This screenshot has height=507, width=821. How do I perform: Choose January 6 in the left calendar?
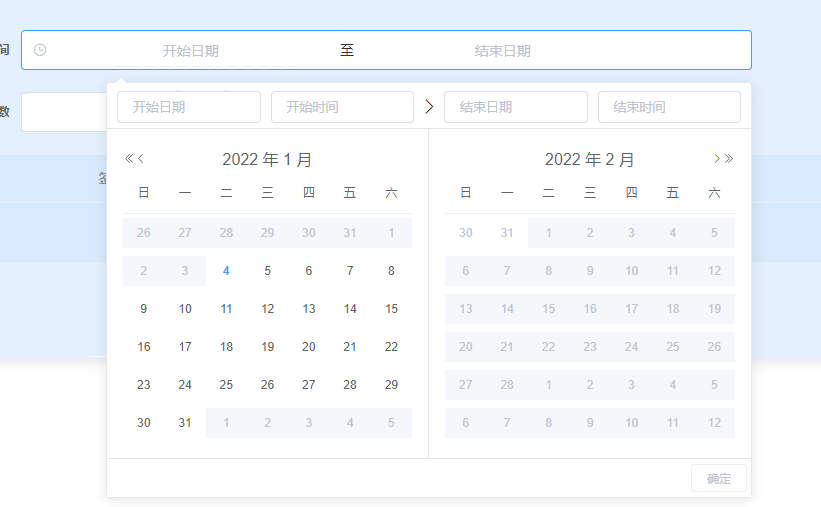[309, 271]
